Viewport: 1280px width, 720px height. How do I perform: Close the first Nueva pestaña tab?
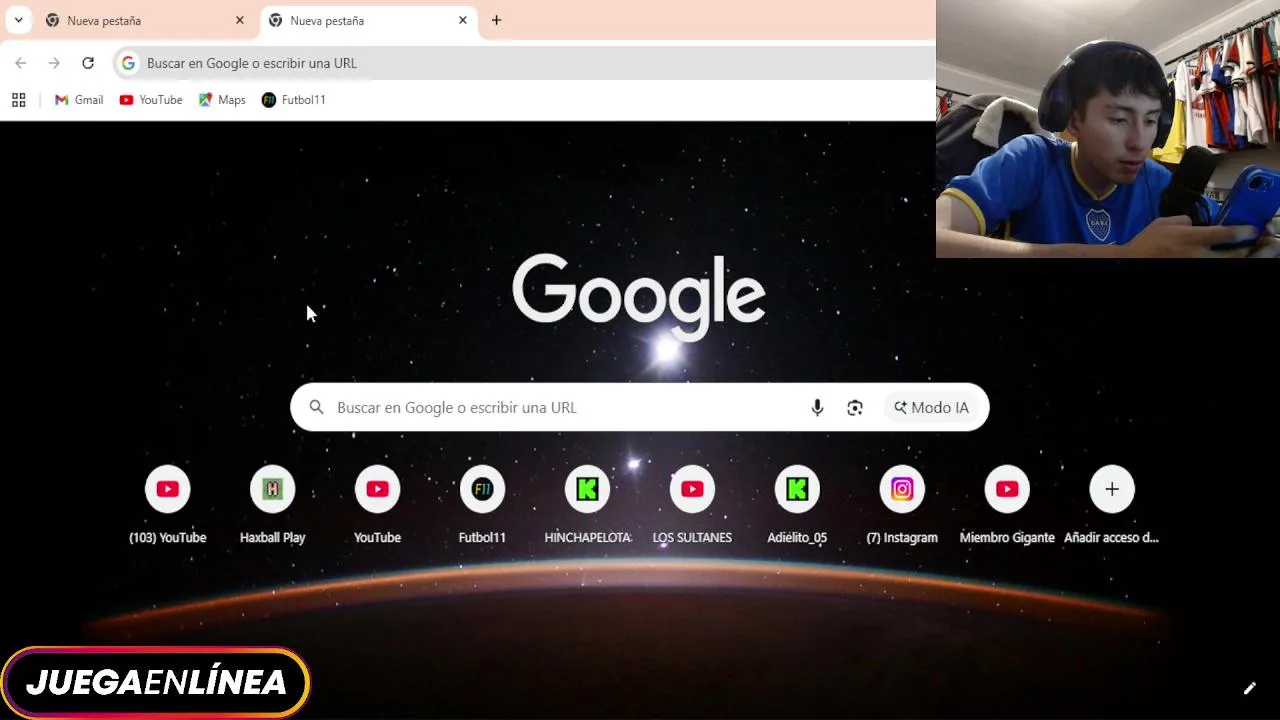click(x=239, y=20)
